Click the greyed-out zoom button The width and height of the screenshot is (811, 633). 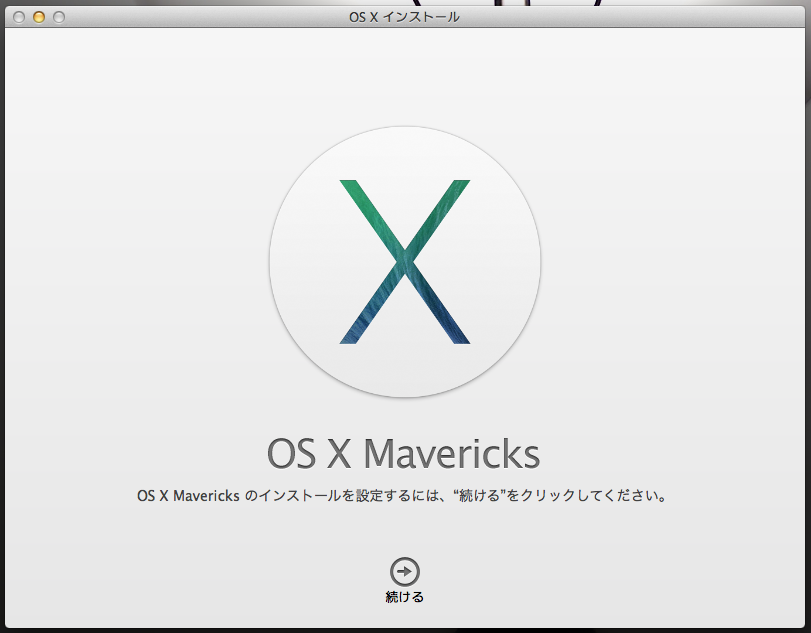pos(59,17)
